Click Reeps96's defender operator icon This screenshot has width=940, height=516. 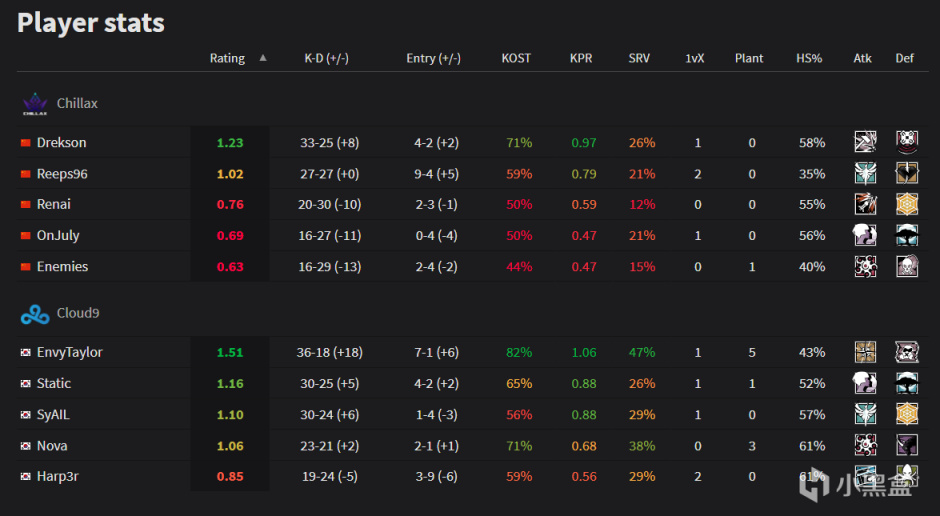907,173
